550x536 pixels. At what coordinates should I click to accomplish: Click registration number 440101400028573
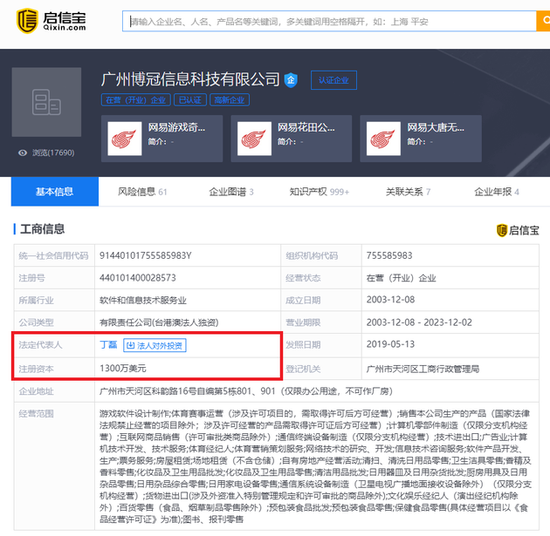138,278
